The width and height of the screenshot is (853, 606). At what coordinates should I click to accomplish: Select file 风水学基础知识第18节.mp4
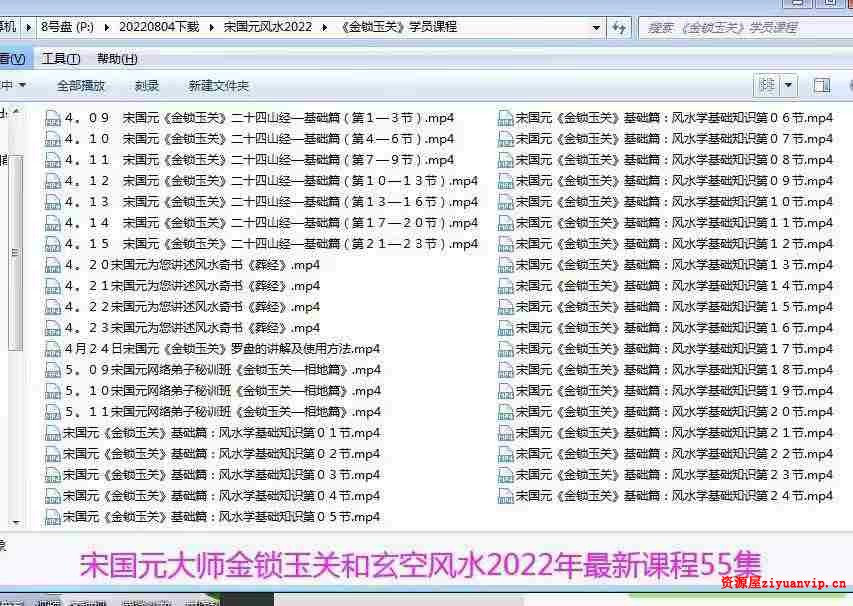coord(665,370)
